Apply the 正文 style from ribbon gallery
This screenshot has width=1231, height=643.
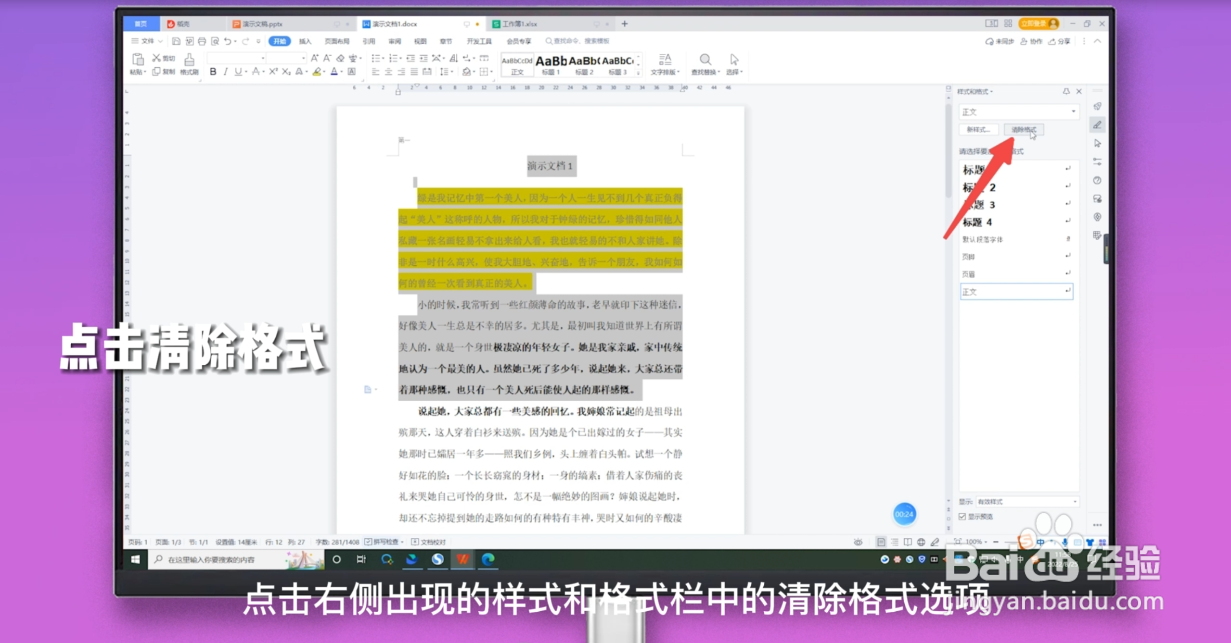coord(517,65)
